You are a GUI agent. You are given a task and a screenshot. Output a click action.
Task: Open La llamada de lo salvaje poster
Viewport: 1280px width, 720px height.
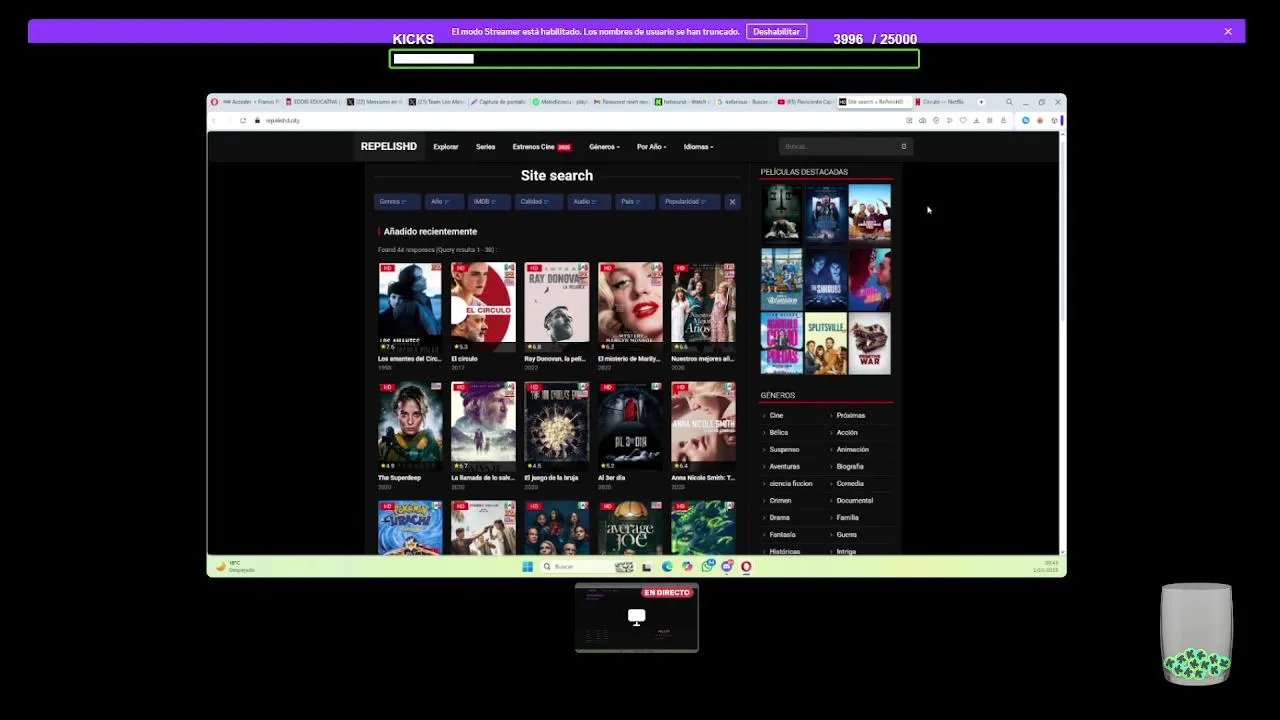pos(483,426)
